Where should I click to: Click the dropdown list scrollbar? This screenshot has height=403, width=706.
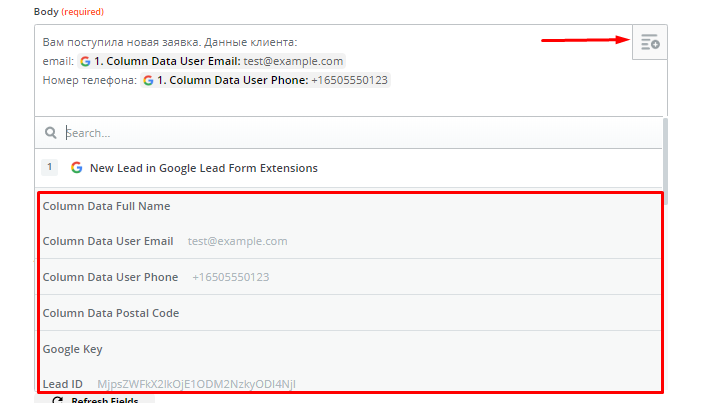(665, 161)
